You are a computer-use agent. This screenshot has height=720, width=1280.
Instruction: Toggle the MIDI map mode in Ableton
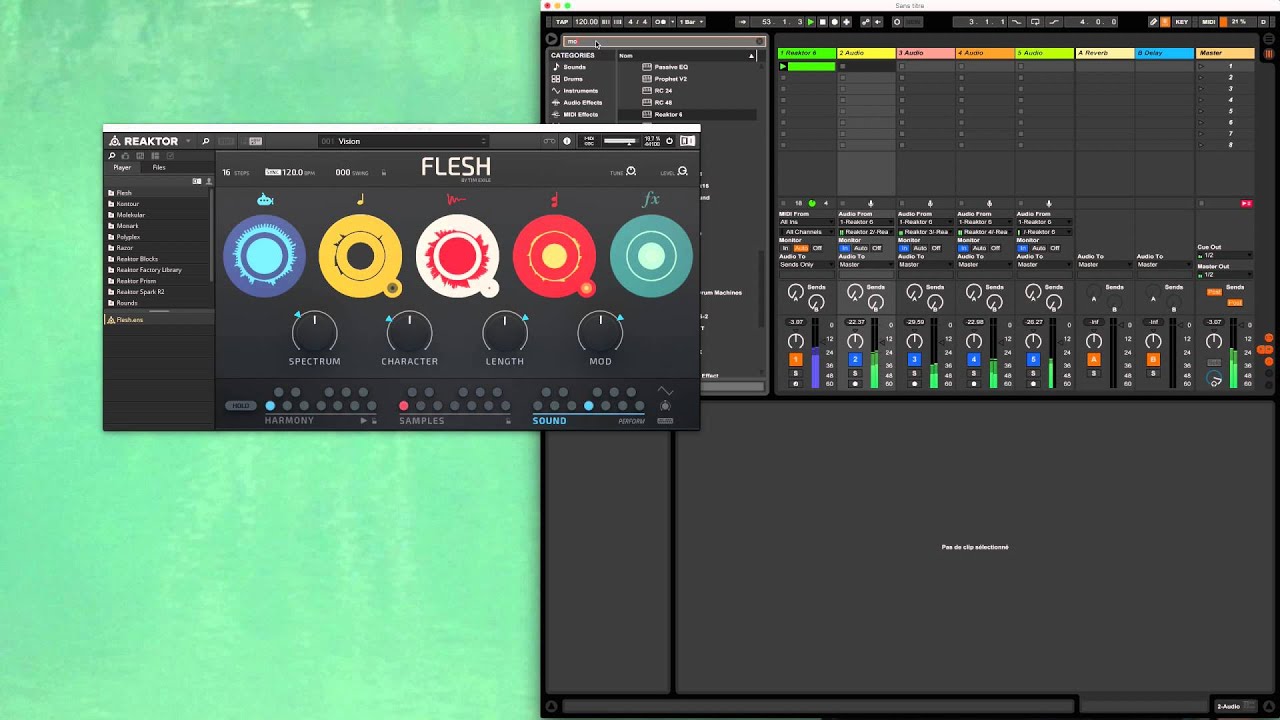point(1208,21)
